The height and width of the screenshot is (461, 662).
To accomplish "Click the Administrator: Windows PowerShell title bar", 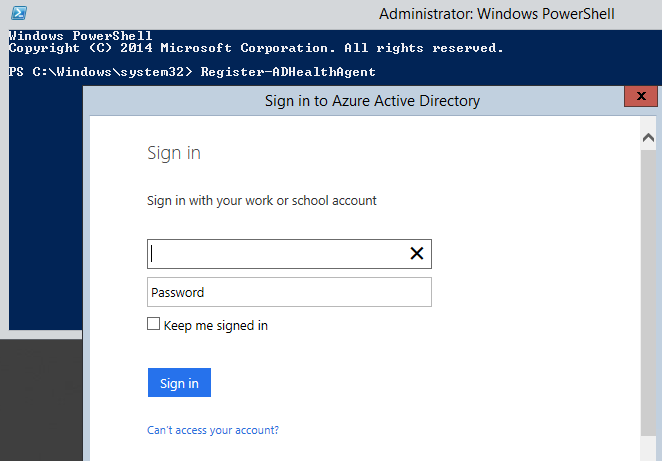I will click(x=497, y=14).
